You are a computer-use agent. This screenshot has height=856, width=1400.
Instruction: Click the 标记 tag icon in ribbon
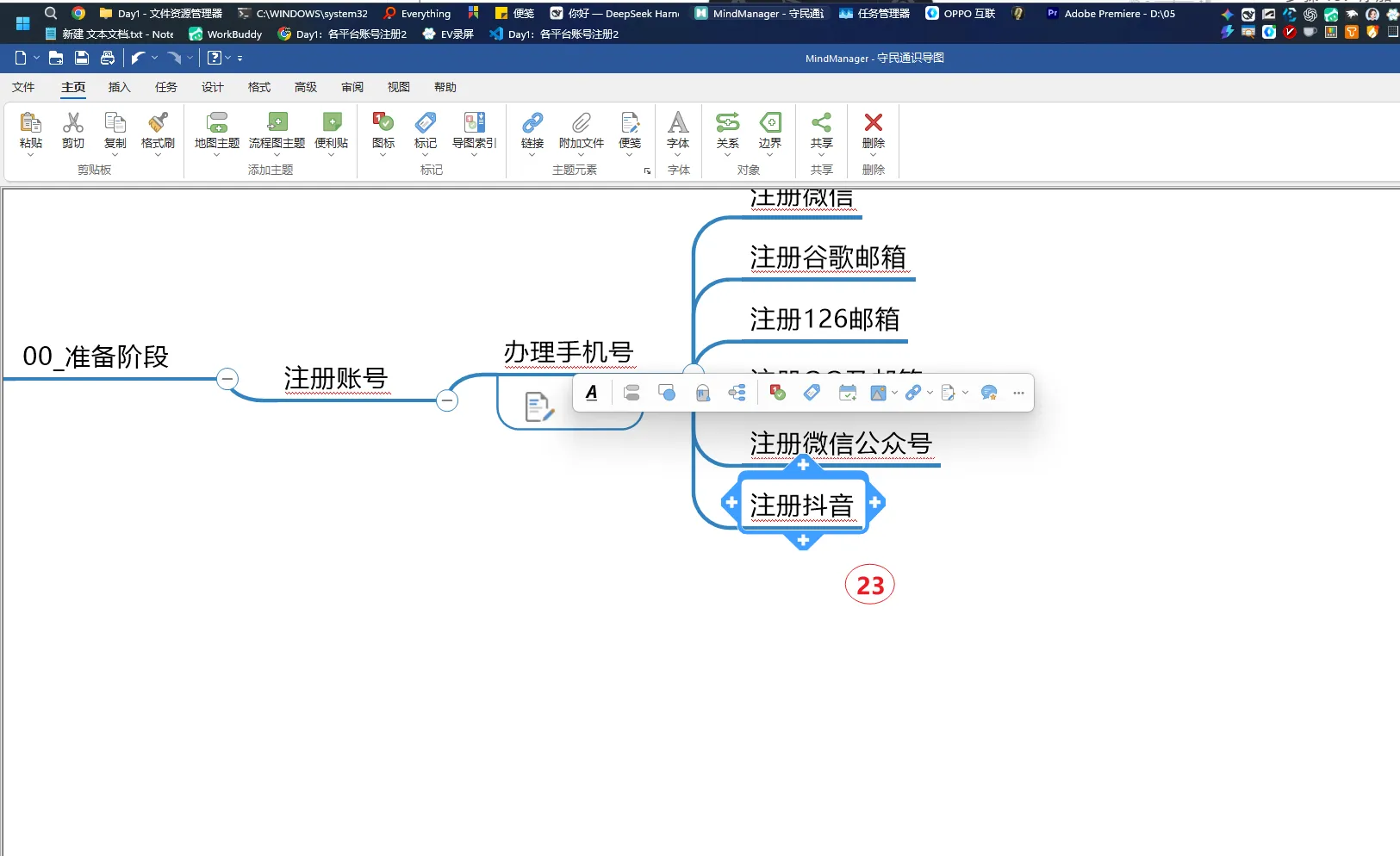tap(426, 123)
